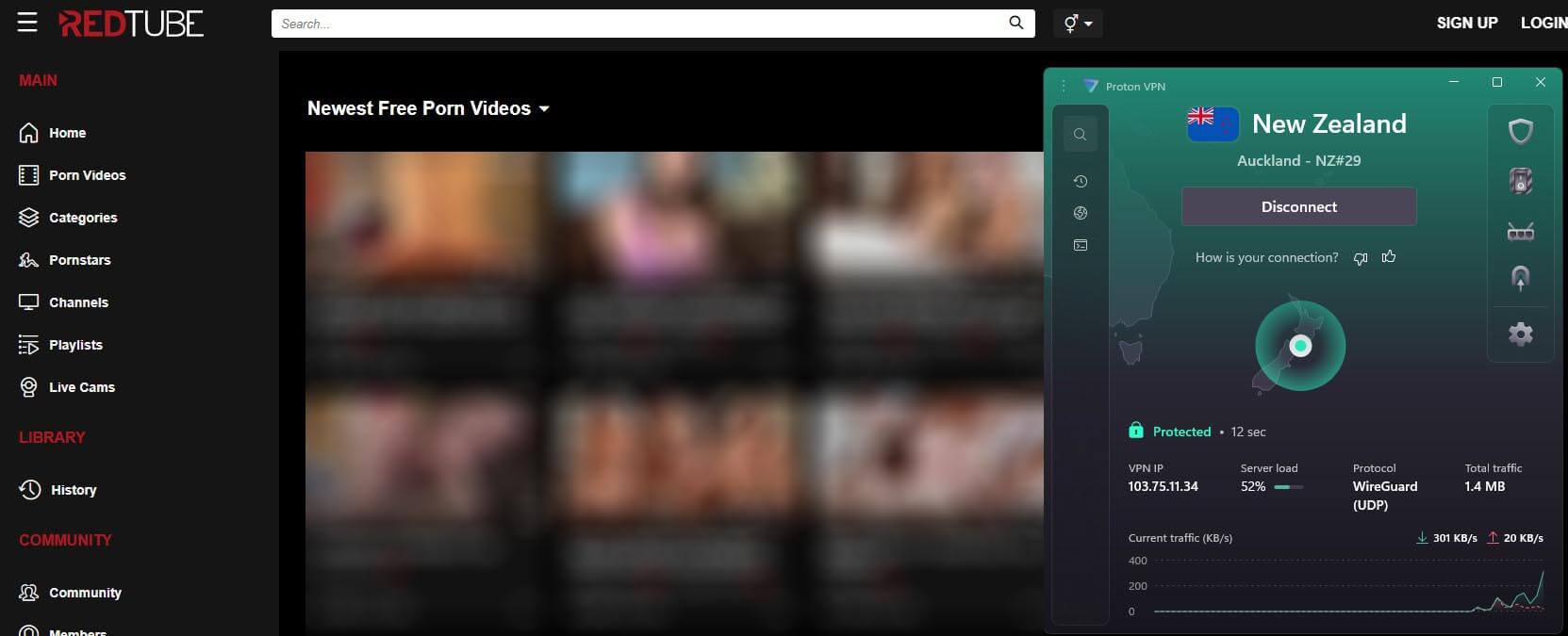1568x636 pixels.
Task: Click the LOGIN link
Action: point(1543,23)
